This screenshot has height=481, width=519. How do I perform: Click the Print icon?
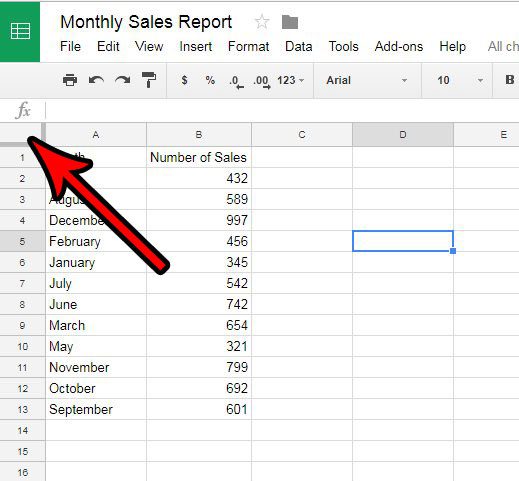(70, 80)
